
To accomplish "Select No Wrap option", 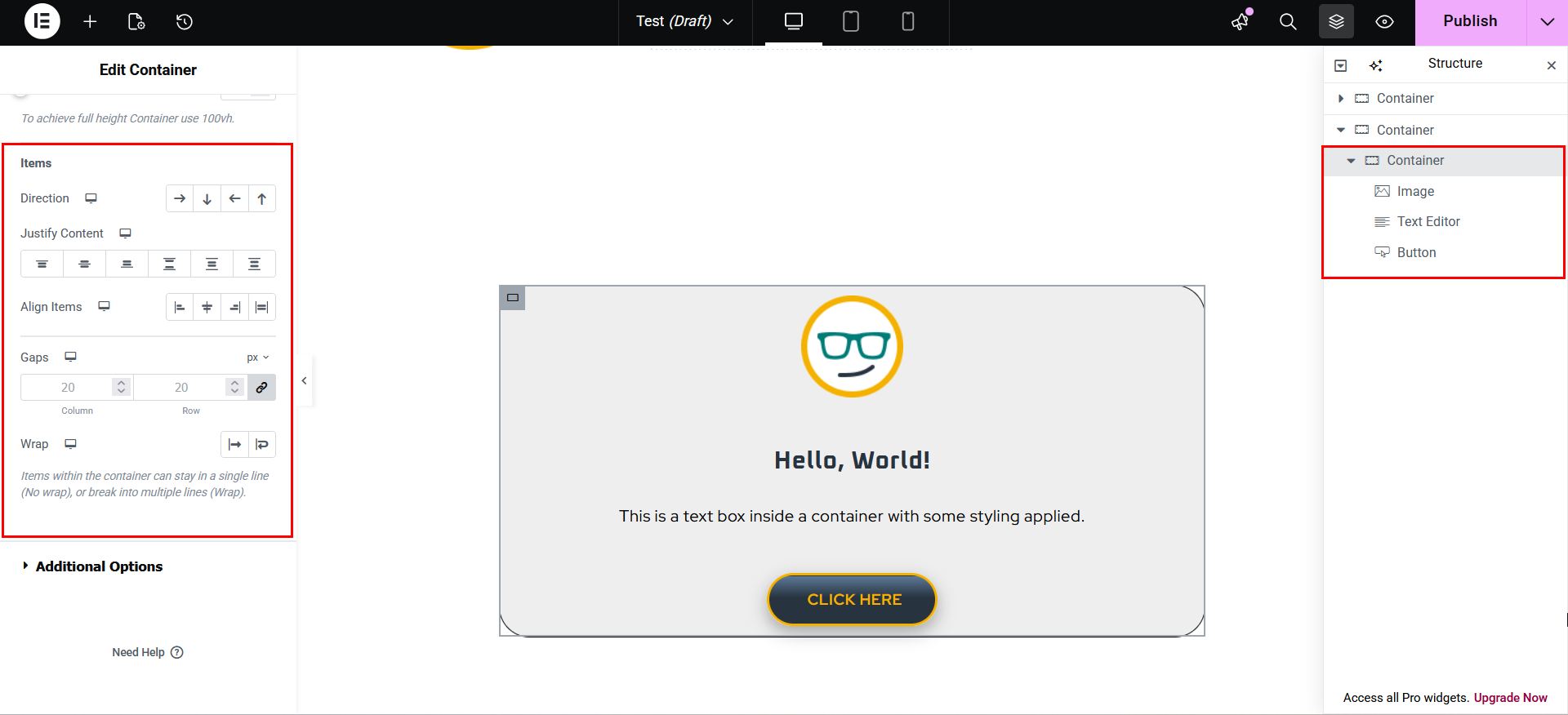I will 234,444.
